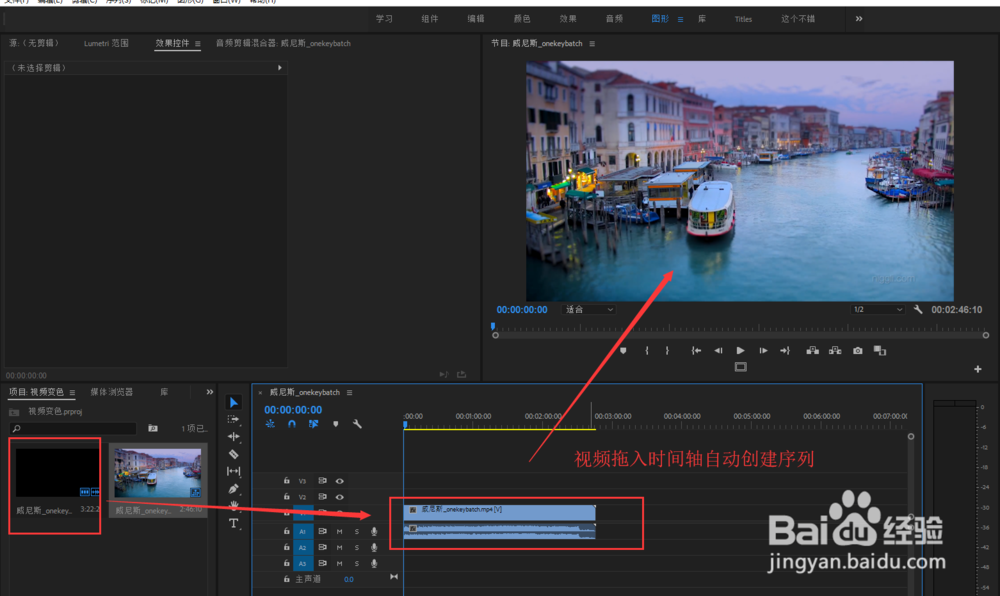
Task: Solo track A2 with S button
Action: point(357,548)
